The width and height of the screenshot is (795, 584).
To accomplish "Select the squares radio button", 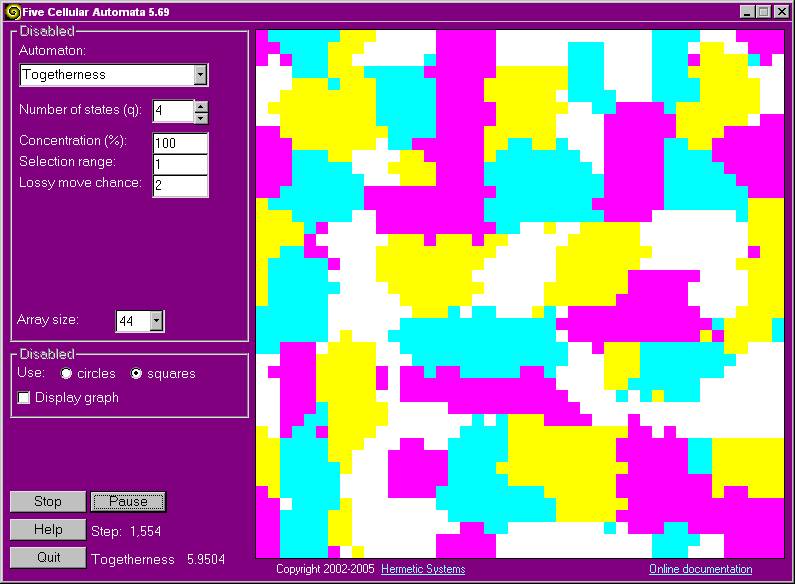I will click(x=138, y=374).
